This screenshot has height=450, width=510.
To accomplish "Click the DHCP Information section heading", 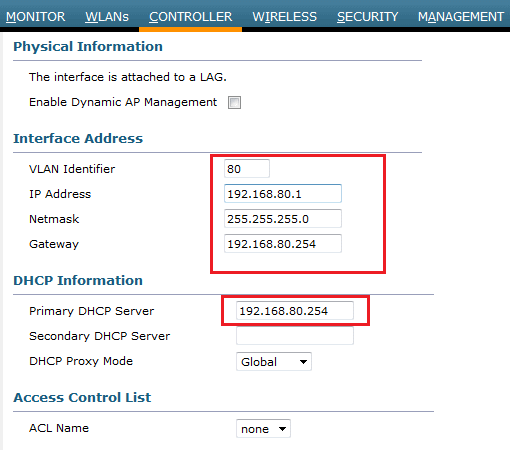I will 78,280.
